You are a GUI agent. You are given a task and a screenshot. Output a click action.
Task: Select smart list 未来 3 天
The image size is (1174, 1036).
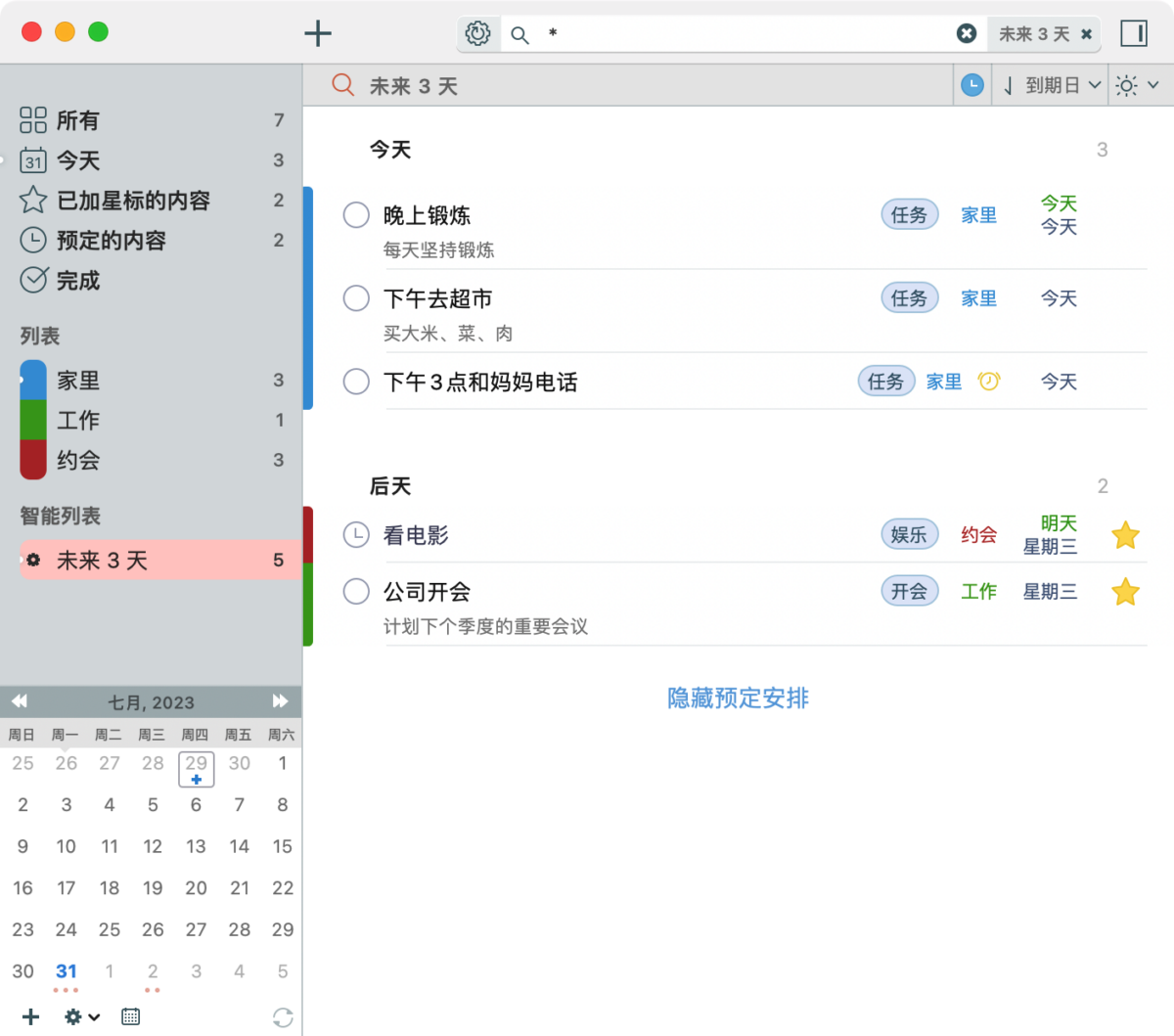coord(159,560)
